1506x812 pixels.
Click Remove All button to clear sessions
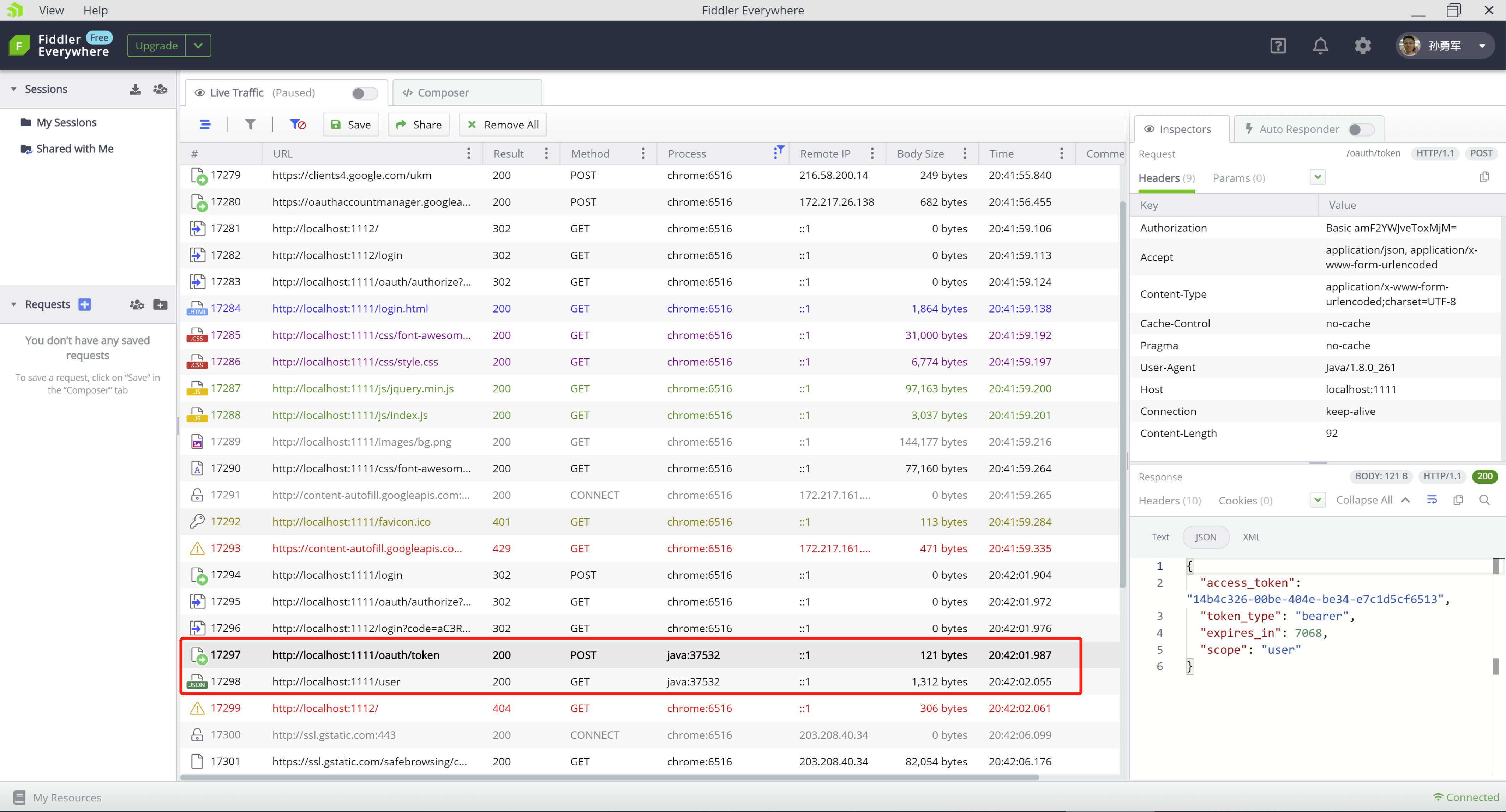coord(504,124)
